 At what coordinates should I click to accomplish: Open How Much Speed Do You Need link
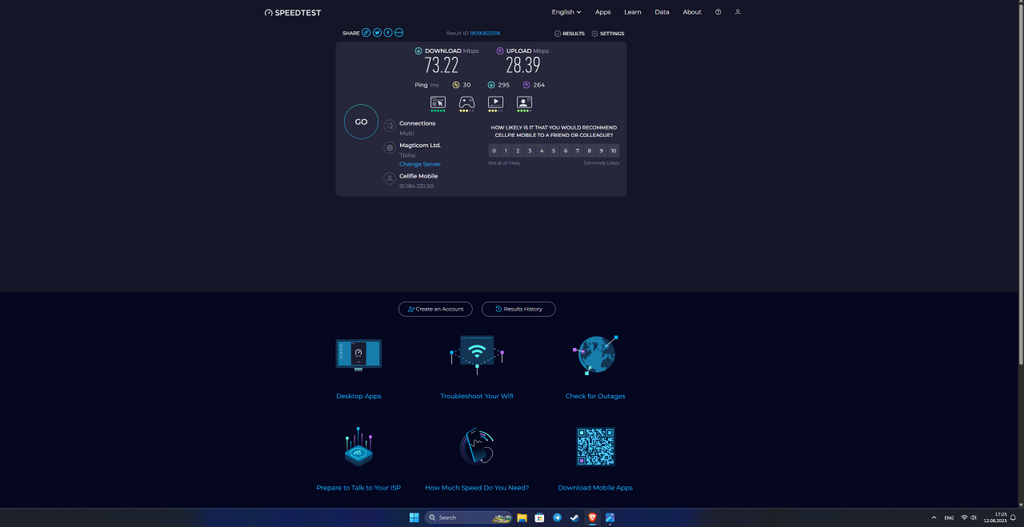(x=477, y=488)
